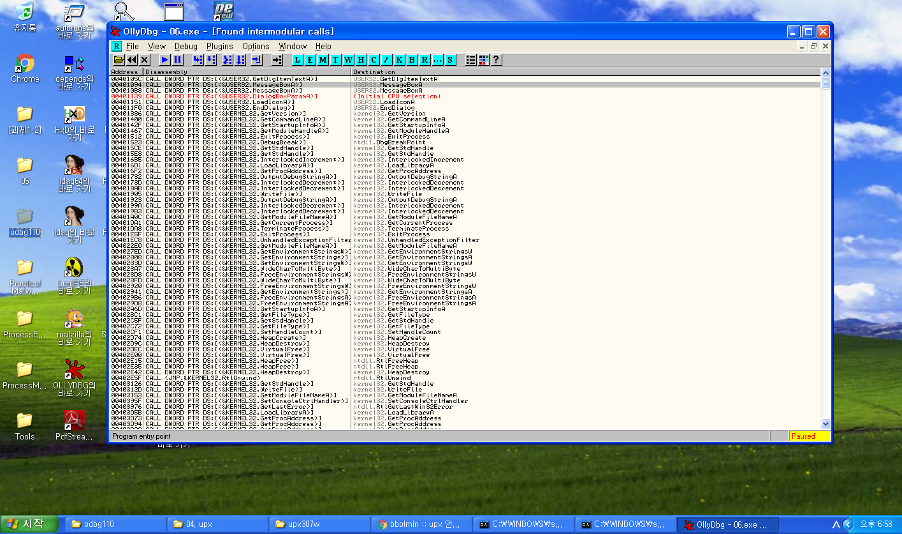
Task: Switch to upx307w taskbar window
Action: [x=319, y=524]
